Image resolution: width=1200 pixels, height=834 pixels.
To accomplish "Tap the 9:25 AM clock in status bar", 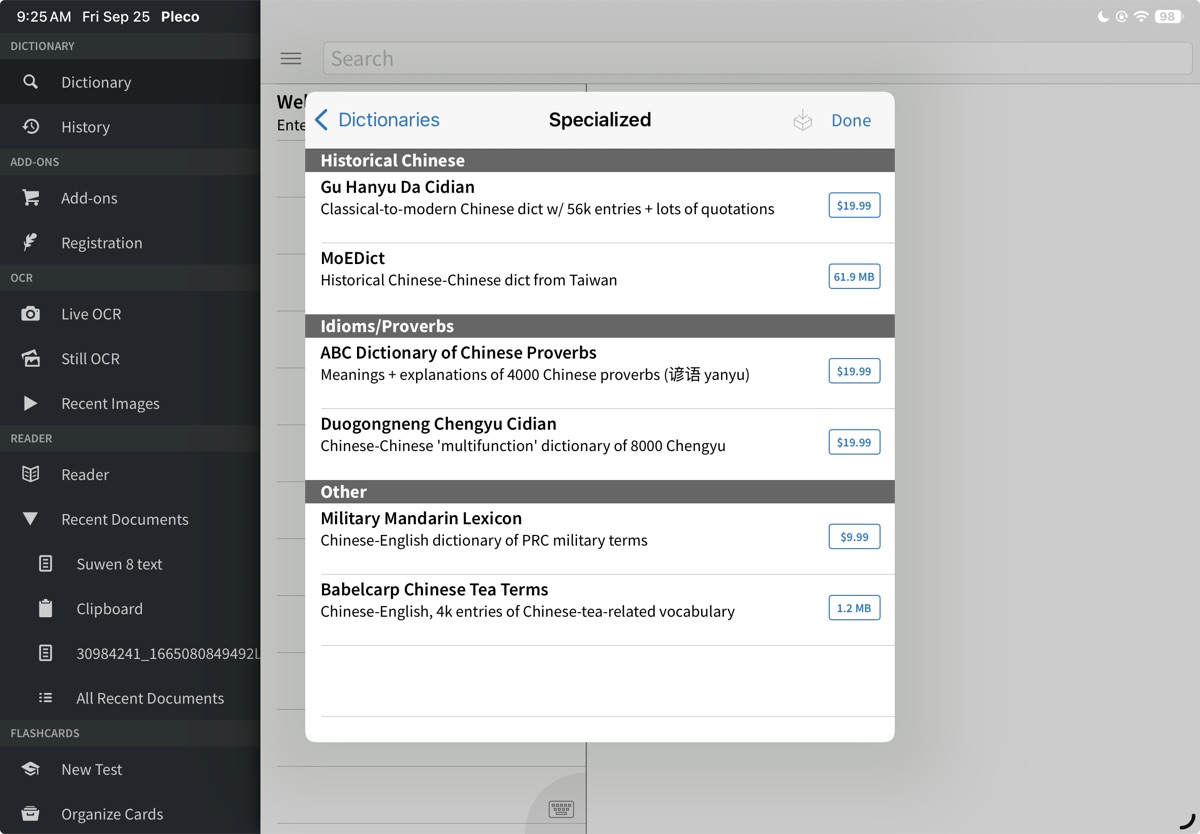I will point(44,17).
